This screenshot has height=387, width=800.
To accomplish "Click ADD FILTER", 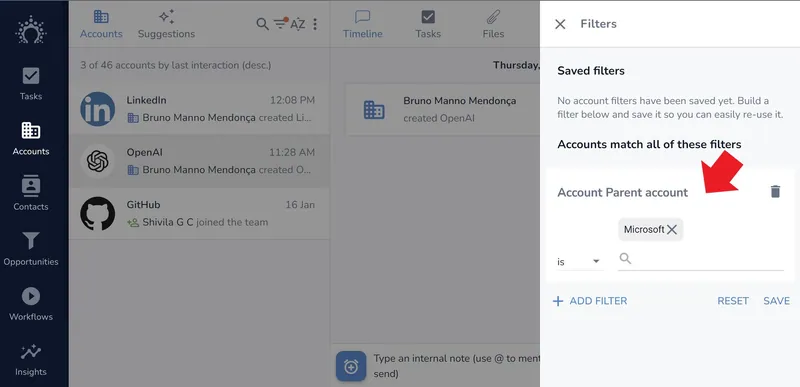I will [x=590, y=301].
